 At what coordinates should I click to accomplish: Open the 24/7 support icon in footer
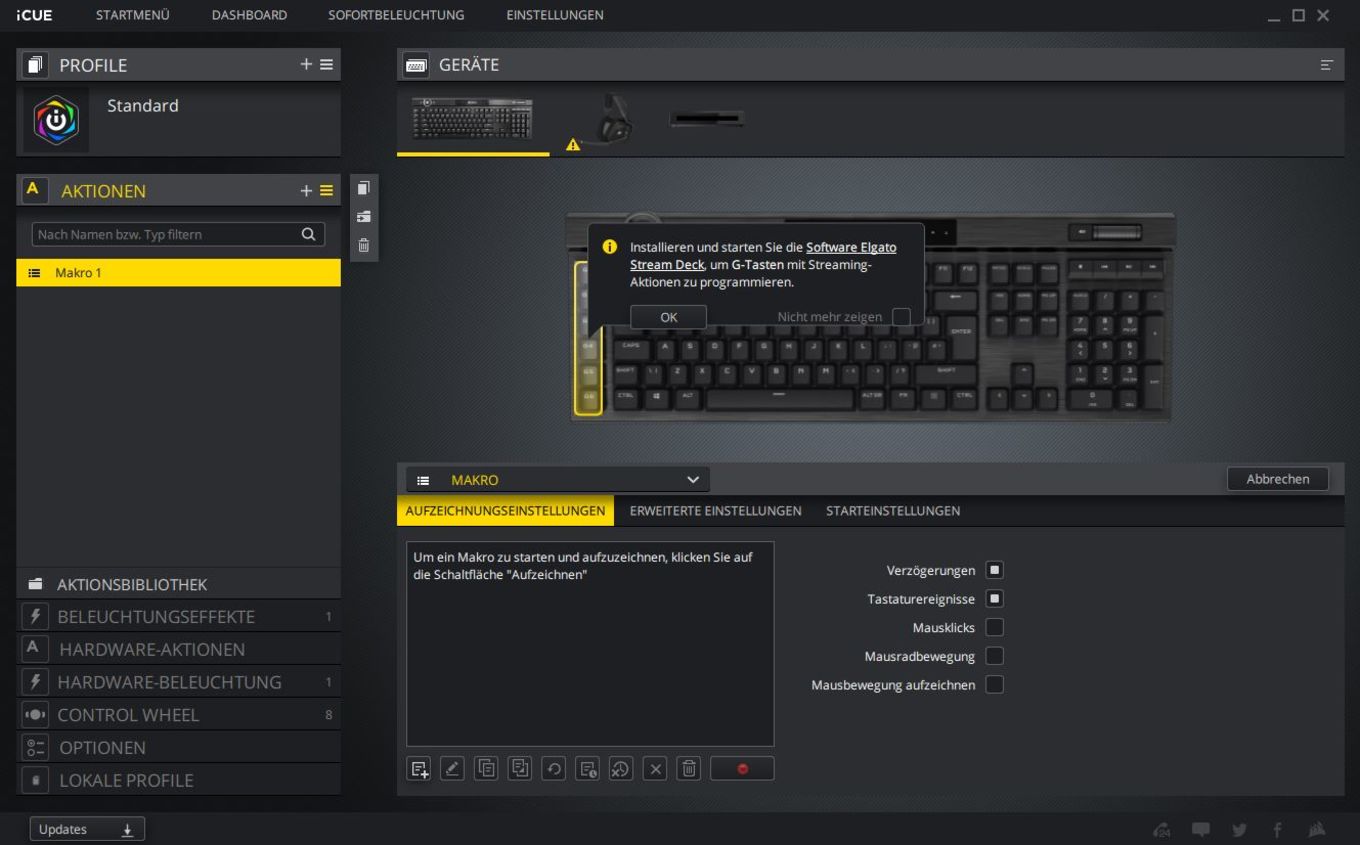point(1162,830)
